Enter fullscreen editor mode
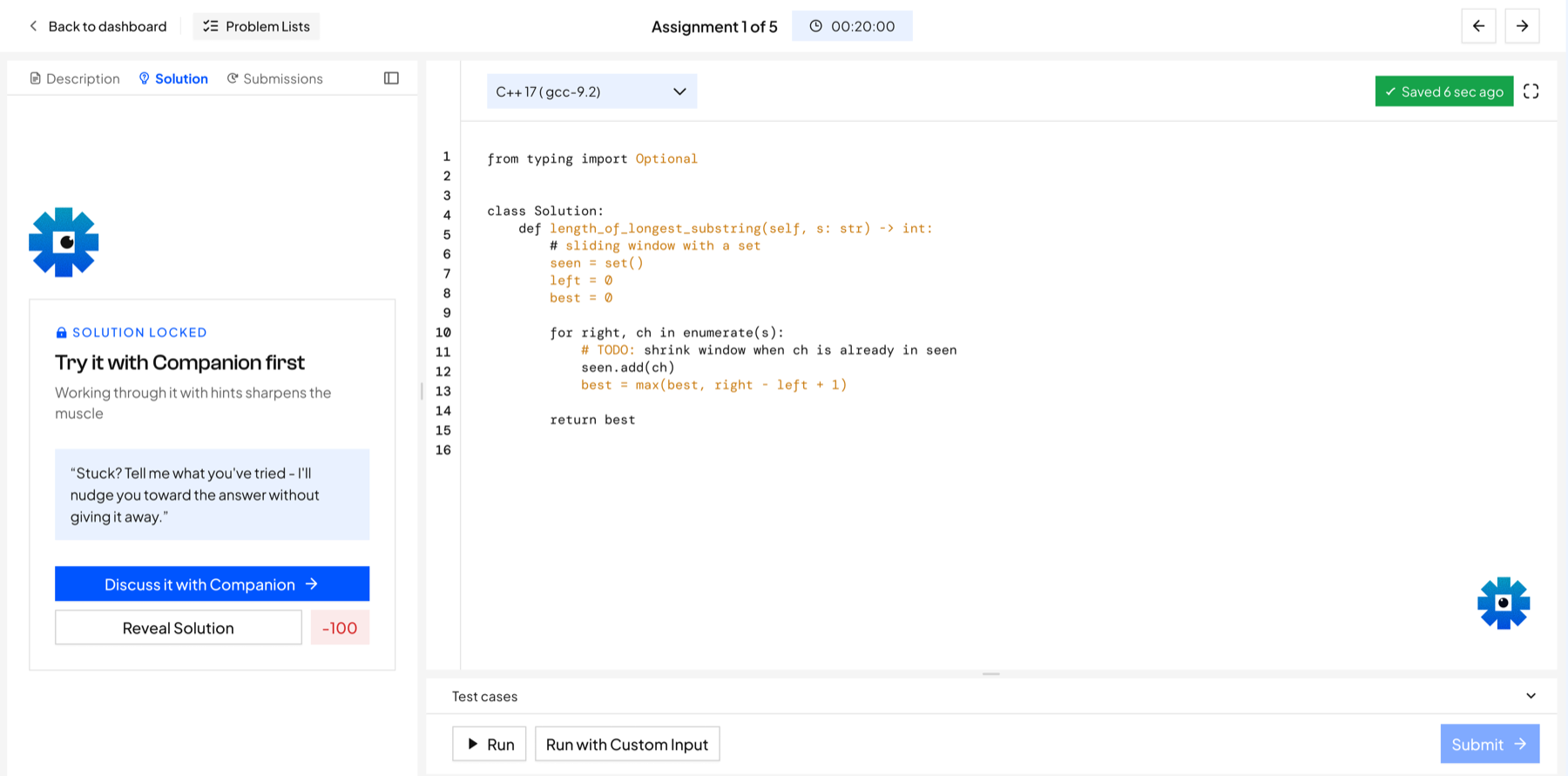The image size is (1568, 776). 1531,91
